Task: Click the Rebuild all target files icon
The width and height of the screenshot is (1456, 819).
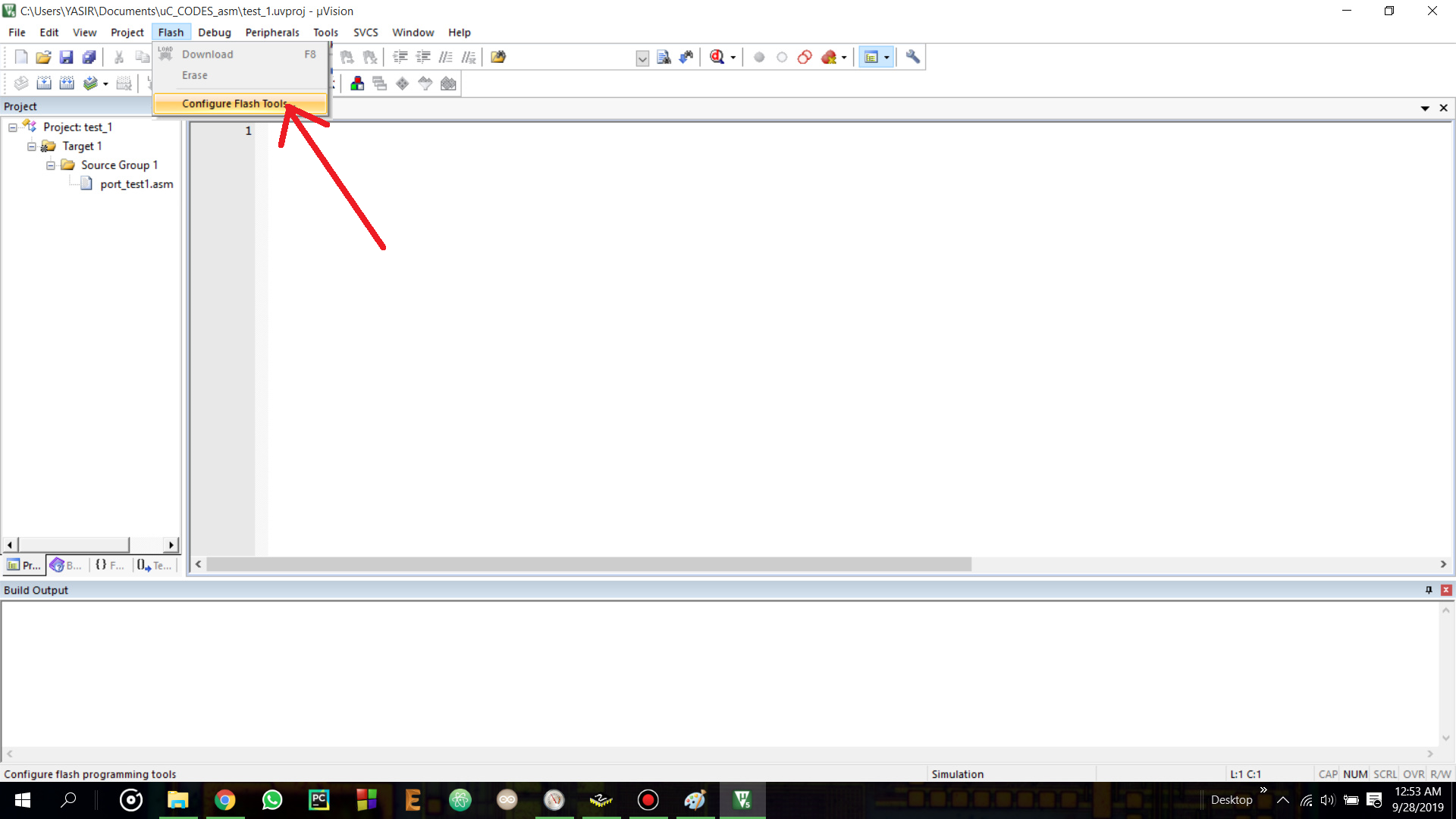Action: pyautogui.click(x=67, y=83)
